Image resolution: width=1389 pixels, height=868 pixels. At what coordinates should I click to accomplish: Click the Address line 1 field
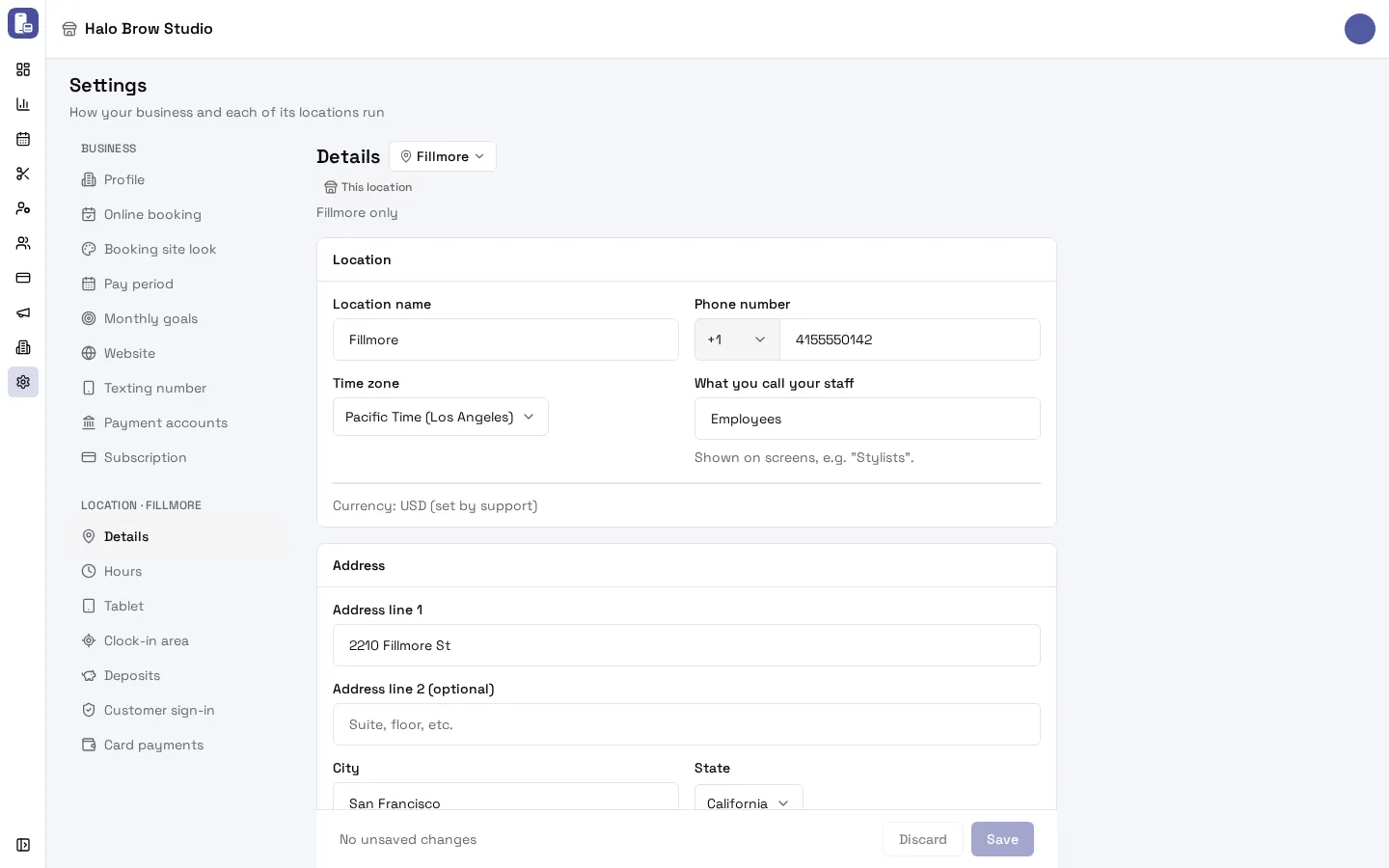(x=687, y=645)
